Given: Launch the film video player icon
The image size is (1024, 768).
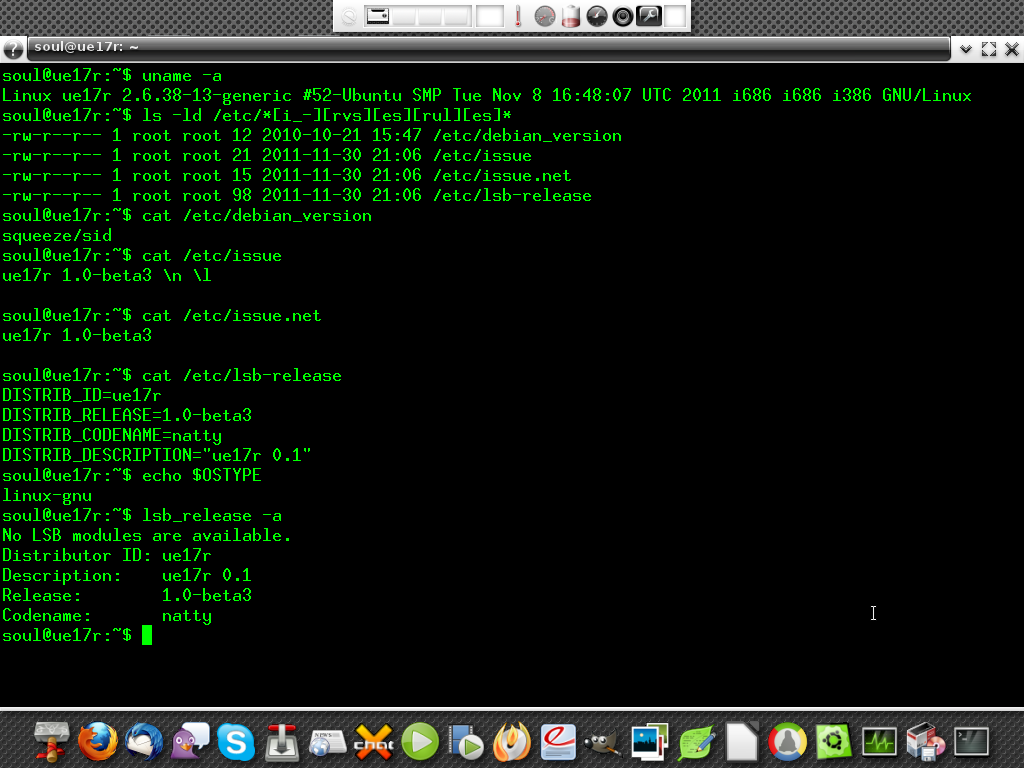Looking at the screenshot, I should (x=466, y=742).
